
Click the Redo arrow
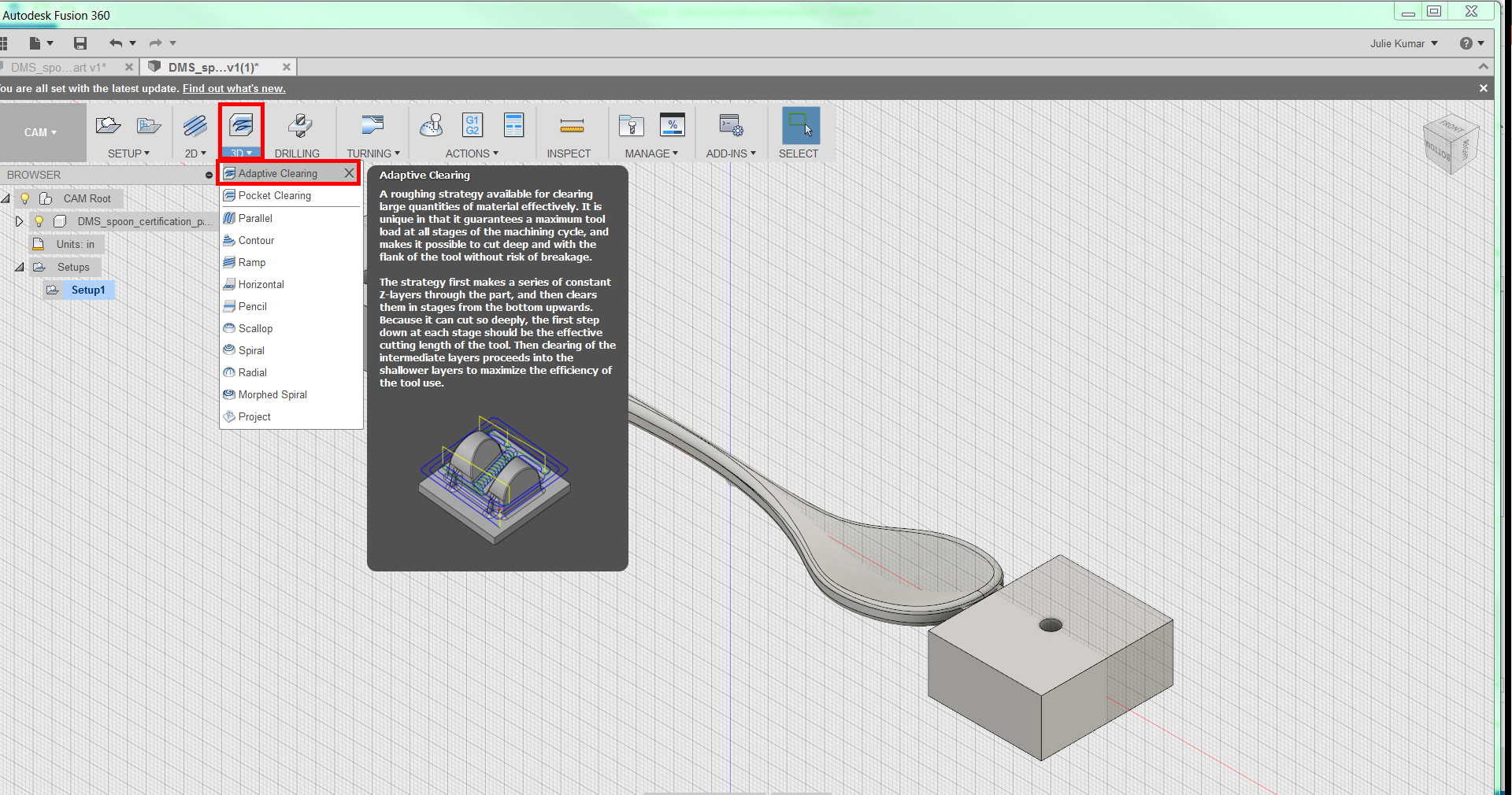pos(156,43)
